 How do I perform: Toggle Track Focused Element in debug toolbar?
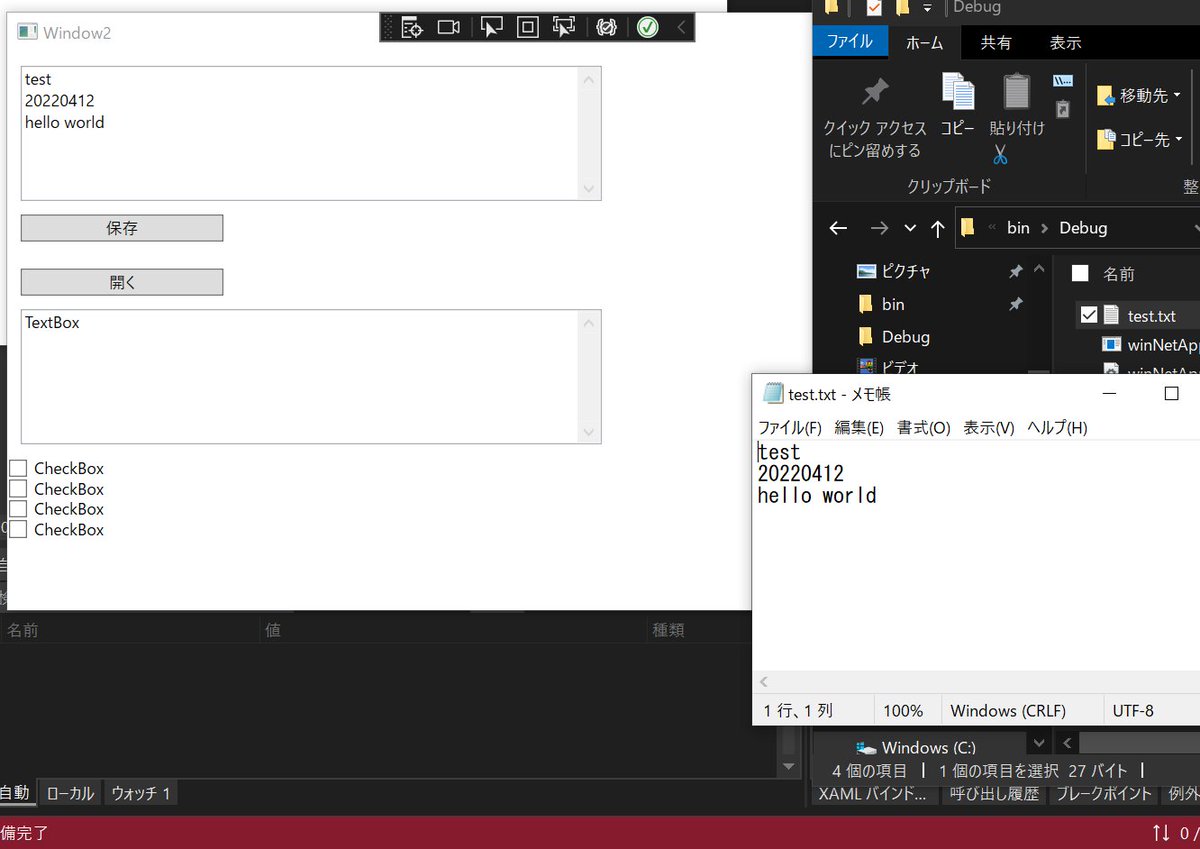pyautogui.click(x=565, y=27)
